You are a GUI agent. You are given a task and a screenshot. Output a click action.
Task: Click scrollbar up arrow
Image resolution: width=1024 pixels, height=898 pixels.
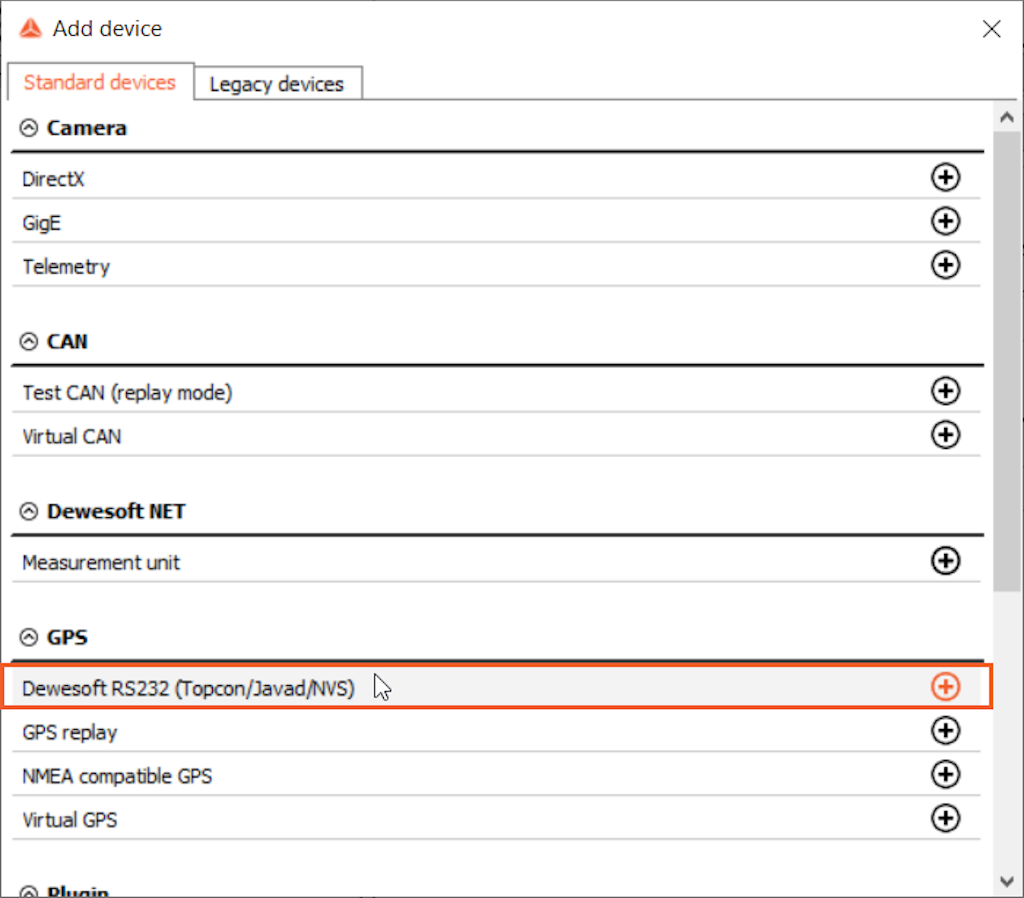click(1007, 117)
